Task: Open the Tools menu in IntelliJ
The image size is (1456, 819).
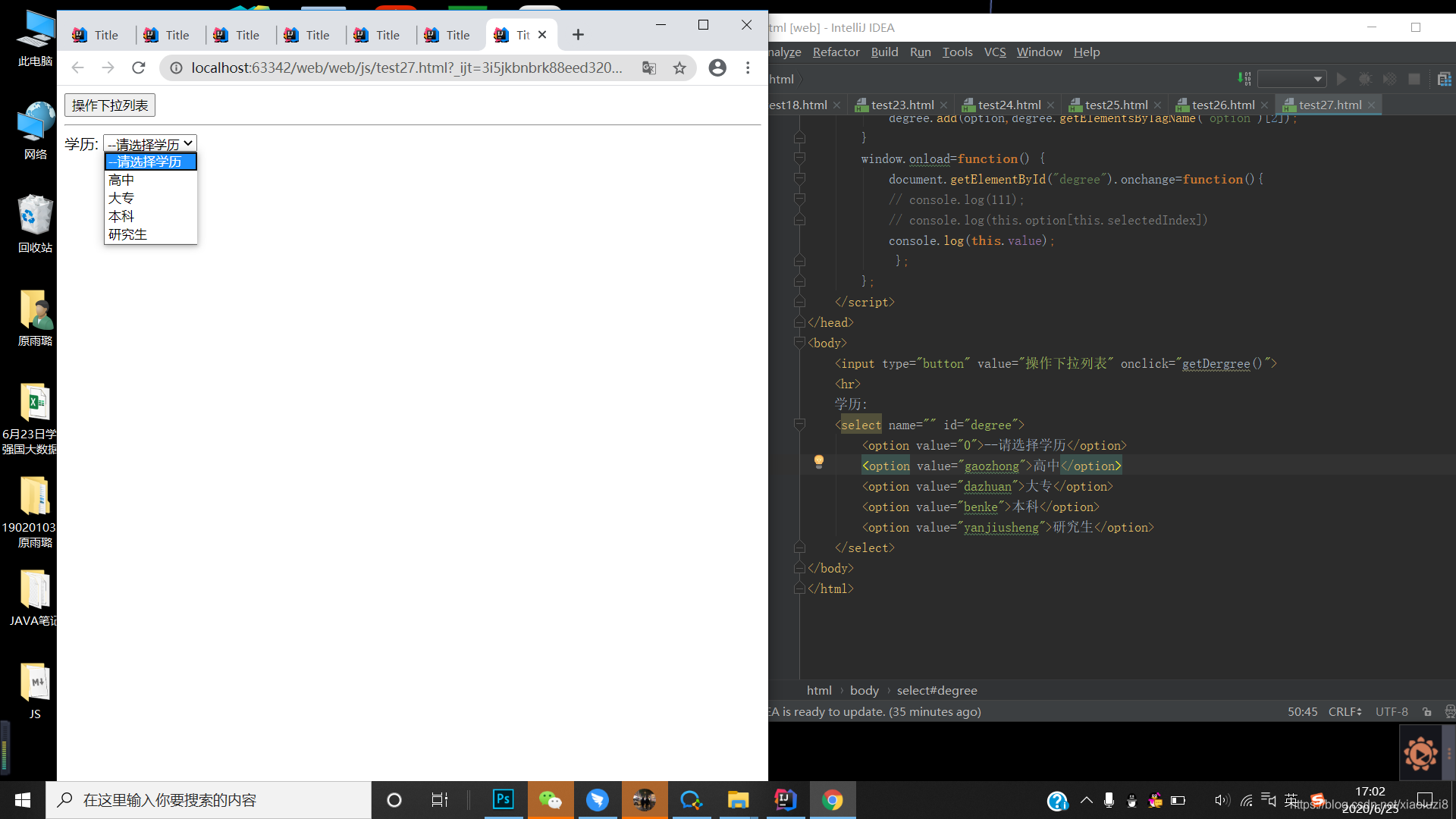Action: [957, 52]
